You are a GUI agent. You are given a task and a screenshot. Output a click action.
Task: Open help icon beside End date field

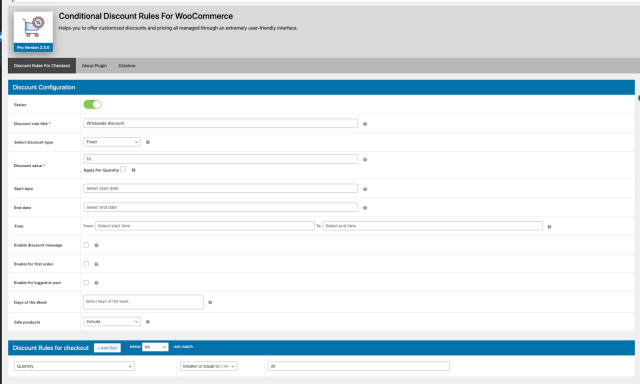tap(365, 208)
